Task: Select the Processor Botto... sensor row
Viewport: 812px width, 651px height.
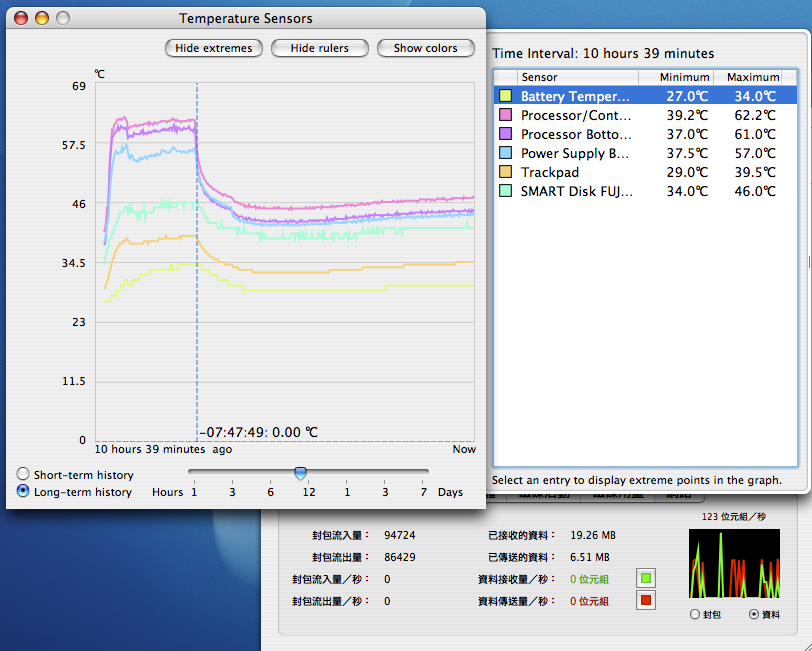Action: point(645,134)
